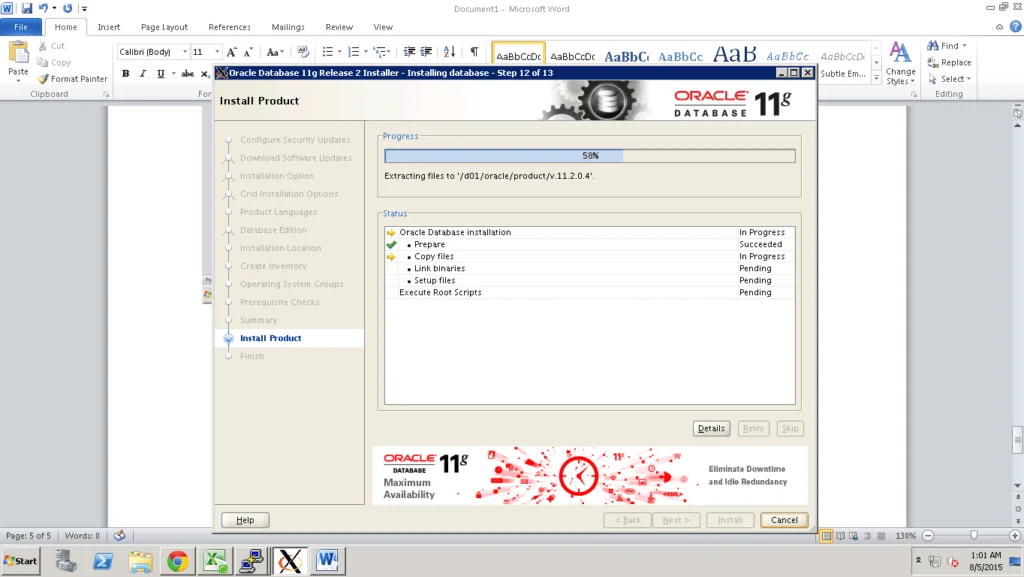The height and width of the screenshot is (577, 1024).
Task: Open the Change Case Aa menu
Action: [x=274, y=52]
